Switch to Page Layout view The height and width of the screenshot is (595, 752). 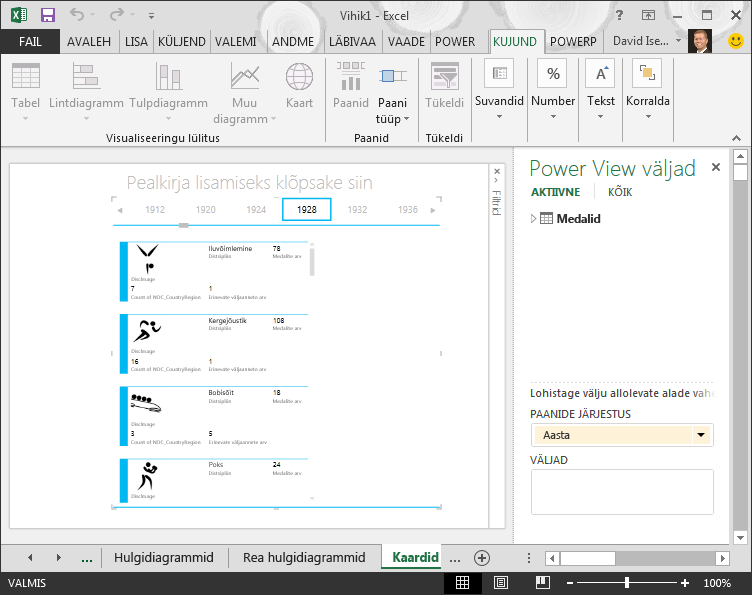click(501, 583)
